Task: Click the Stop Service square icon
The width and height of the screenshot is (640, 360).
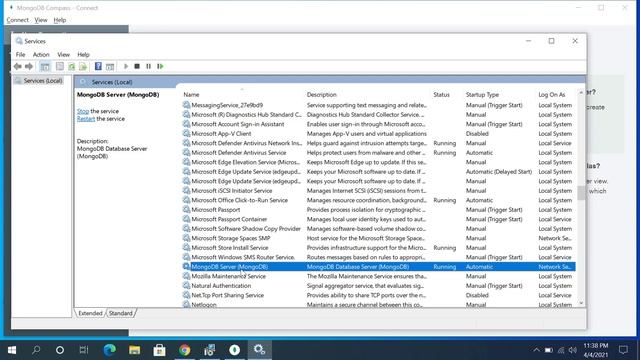Action: click(137, 66)
